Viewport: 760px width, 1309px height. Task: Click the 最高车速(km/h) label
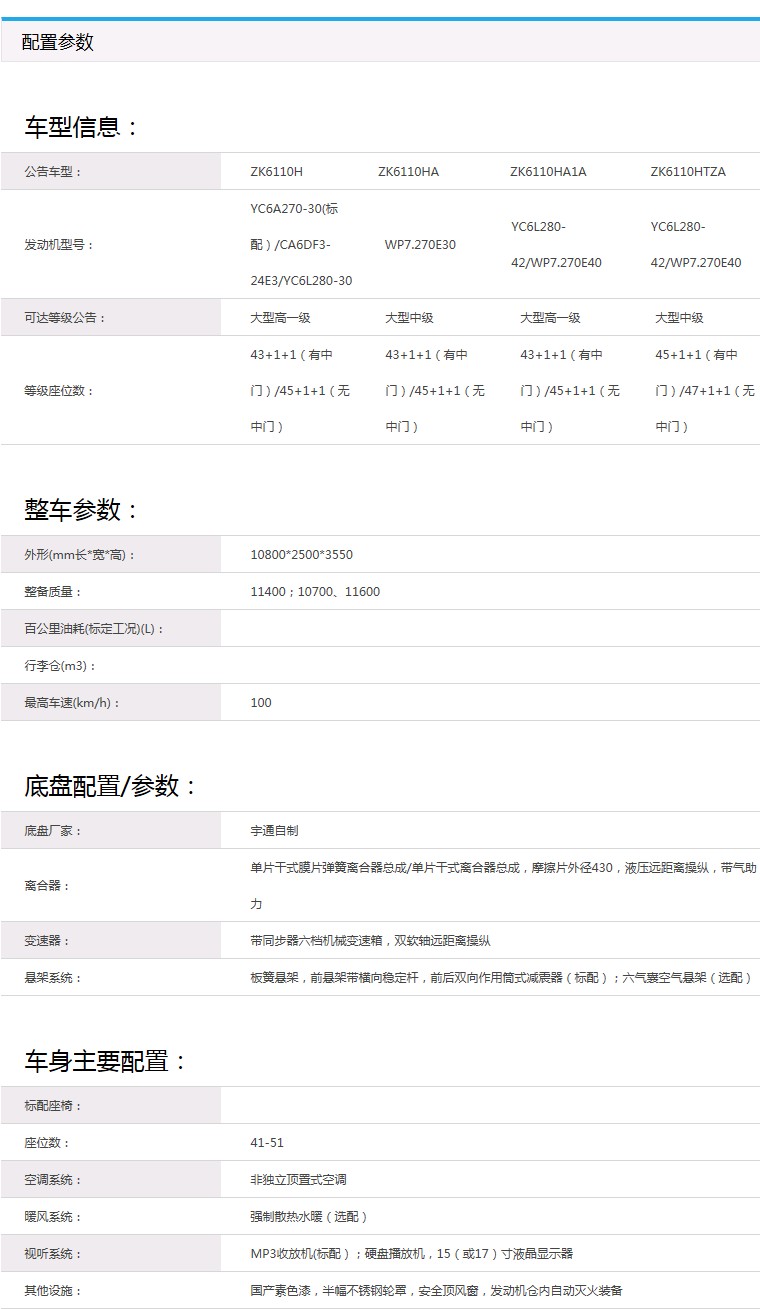pyautogui.click(x=73, y=703)
